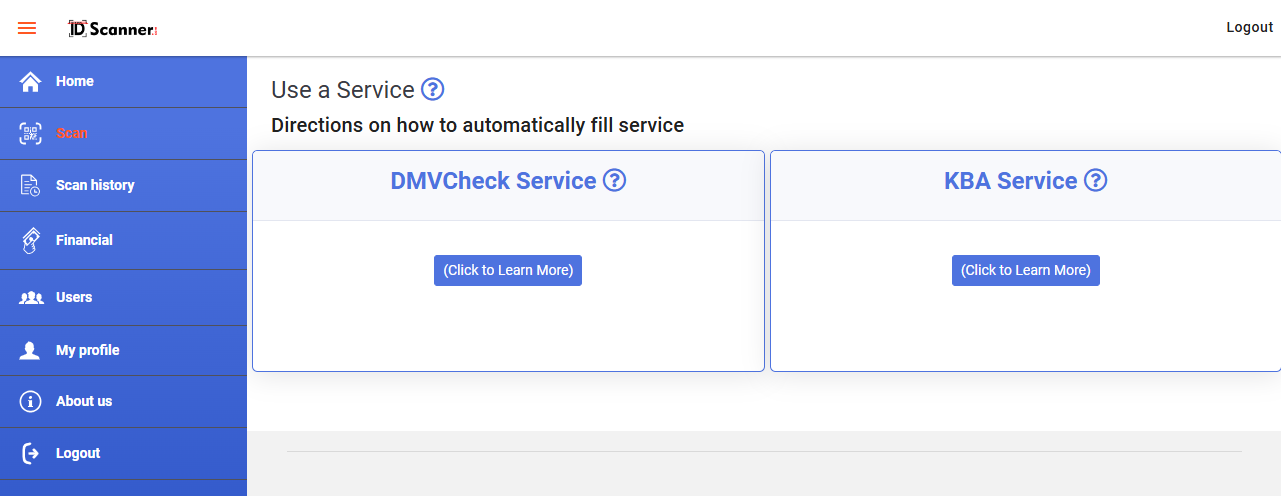Screen dimensions: 1281x496
Task: Click the About us info icon
Action: pyautogui.click(x=30, y=401)
